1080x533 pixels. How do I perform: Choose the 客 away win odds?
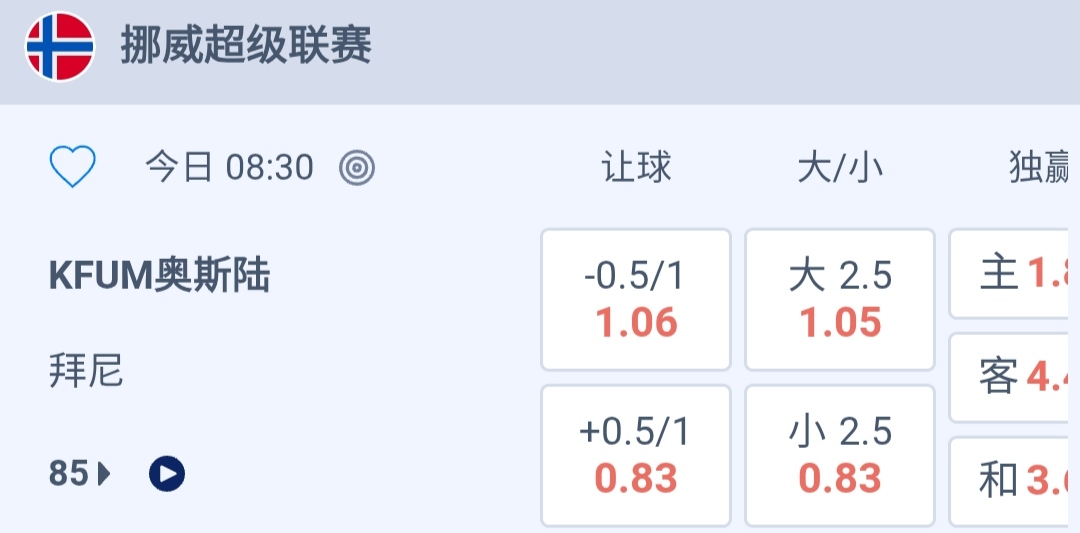tap(1015, 377)
